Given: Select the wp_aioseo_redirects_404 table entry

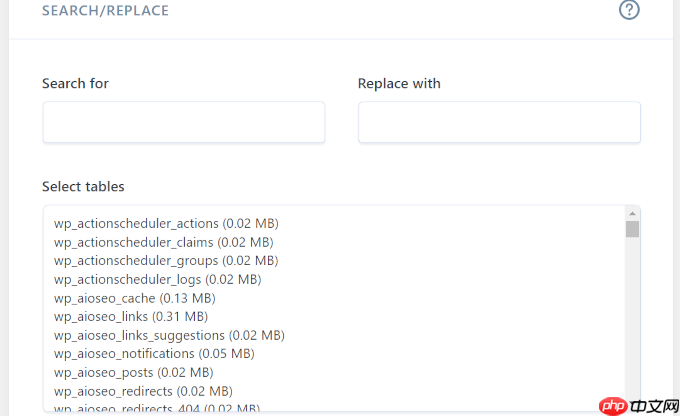Looking at the screenshot, I should coord(157,408).
